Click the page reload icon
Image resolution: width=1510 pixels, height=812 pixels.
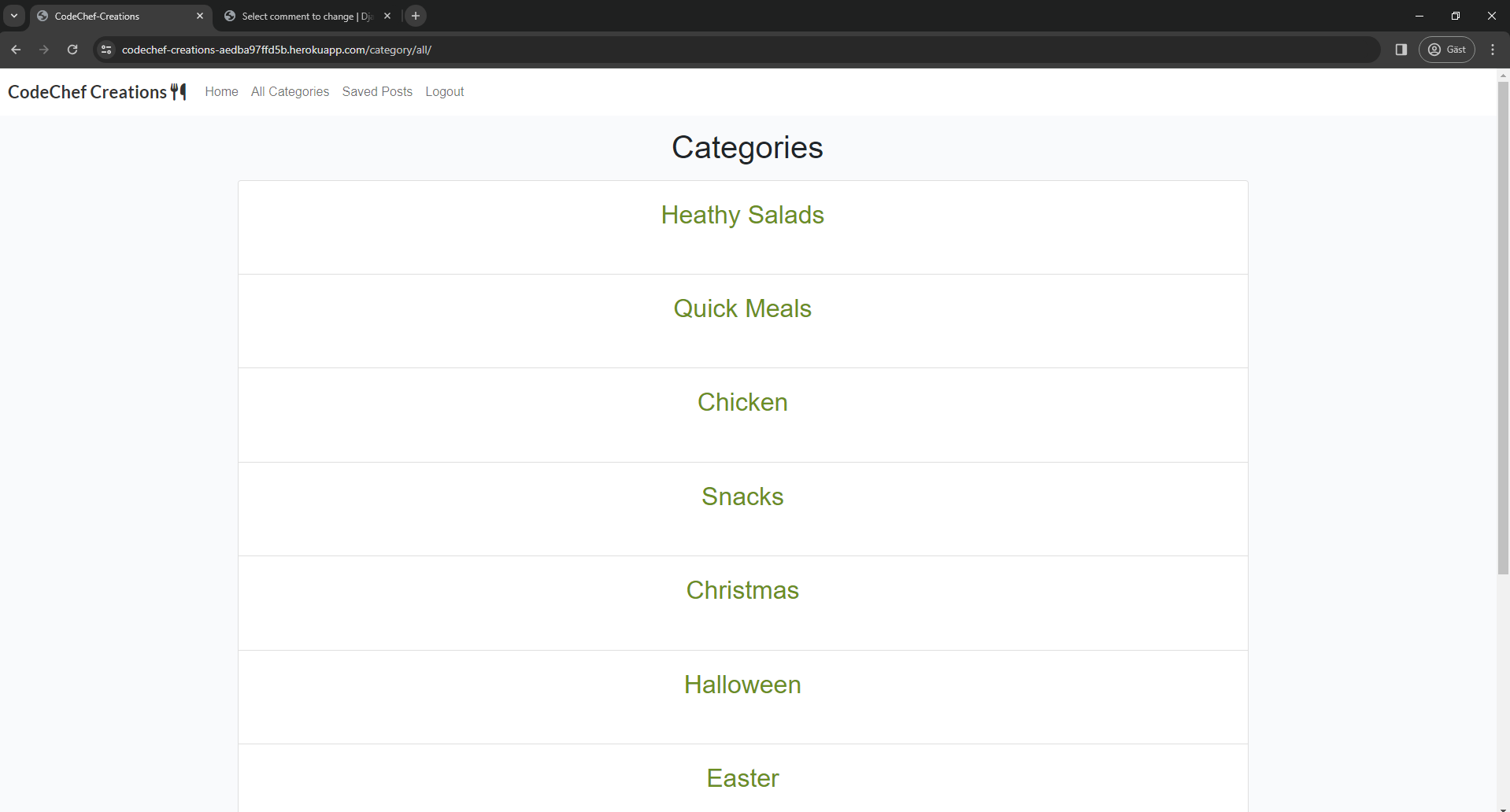click(72, 50)
